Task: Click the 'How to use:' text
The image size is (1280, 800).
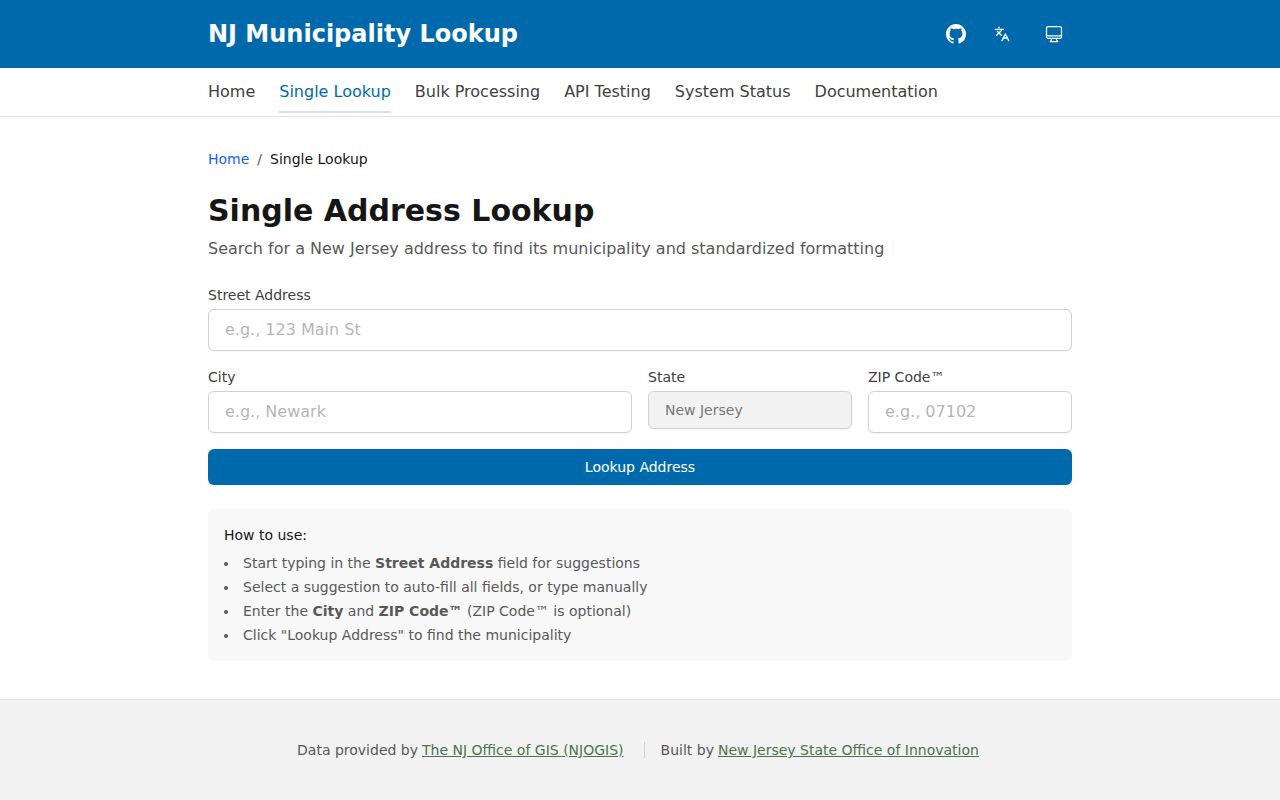Action: tap(265, 535)
